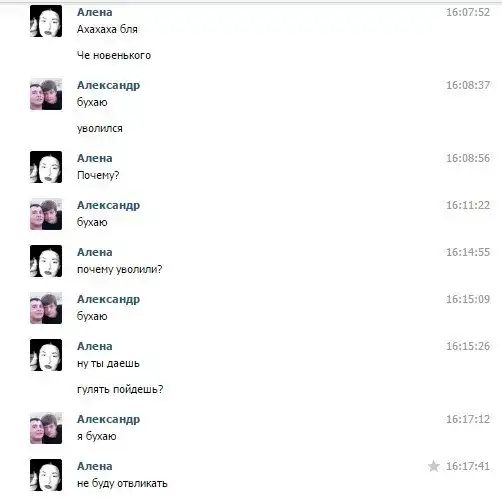Click the Алена name at 16:17:41

[x=95, y=466]
